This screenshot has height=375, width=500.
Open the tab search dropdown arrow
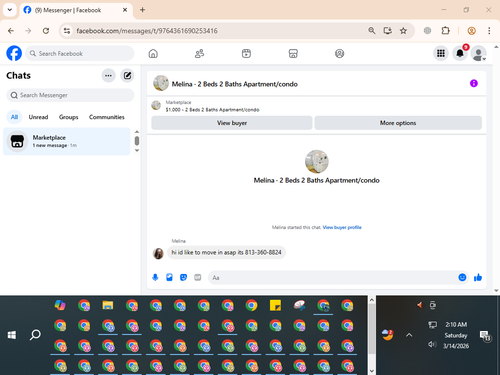[x=10, y=10]
